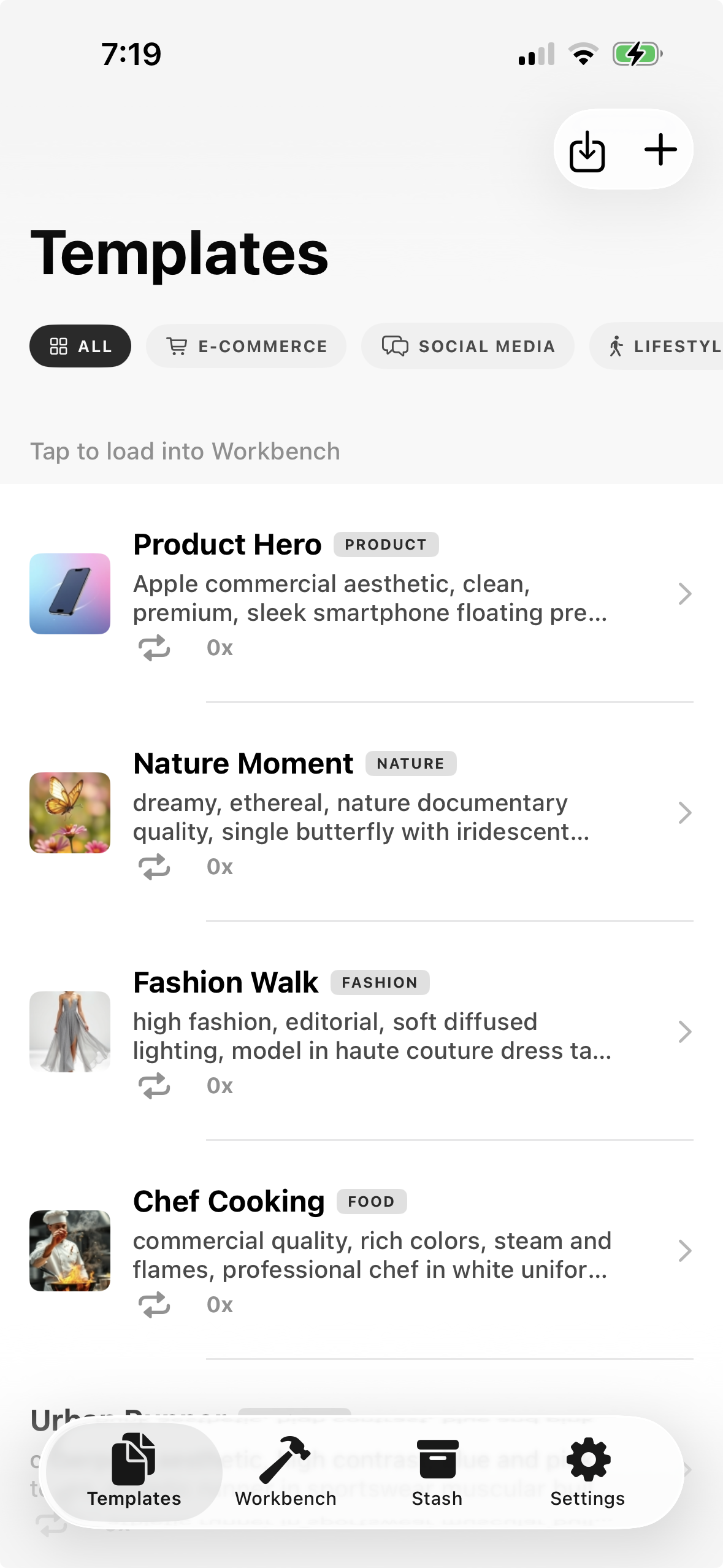Expand Product Hero with its chevron
This screenshot has height=1568, width=723.
coord(684,594)
